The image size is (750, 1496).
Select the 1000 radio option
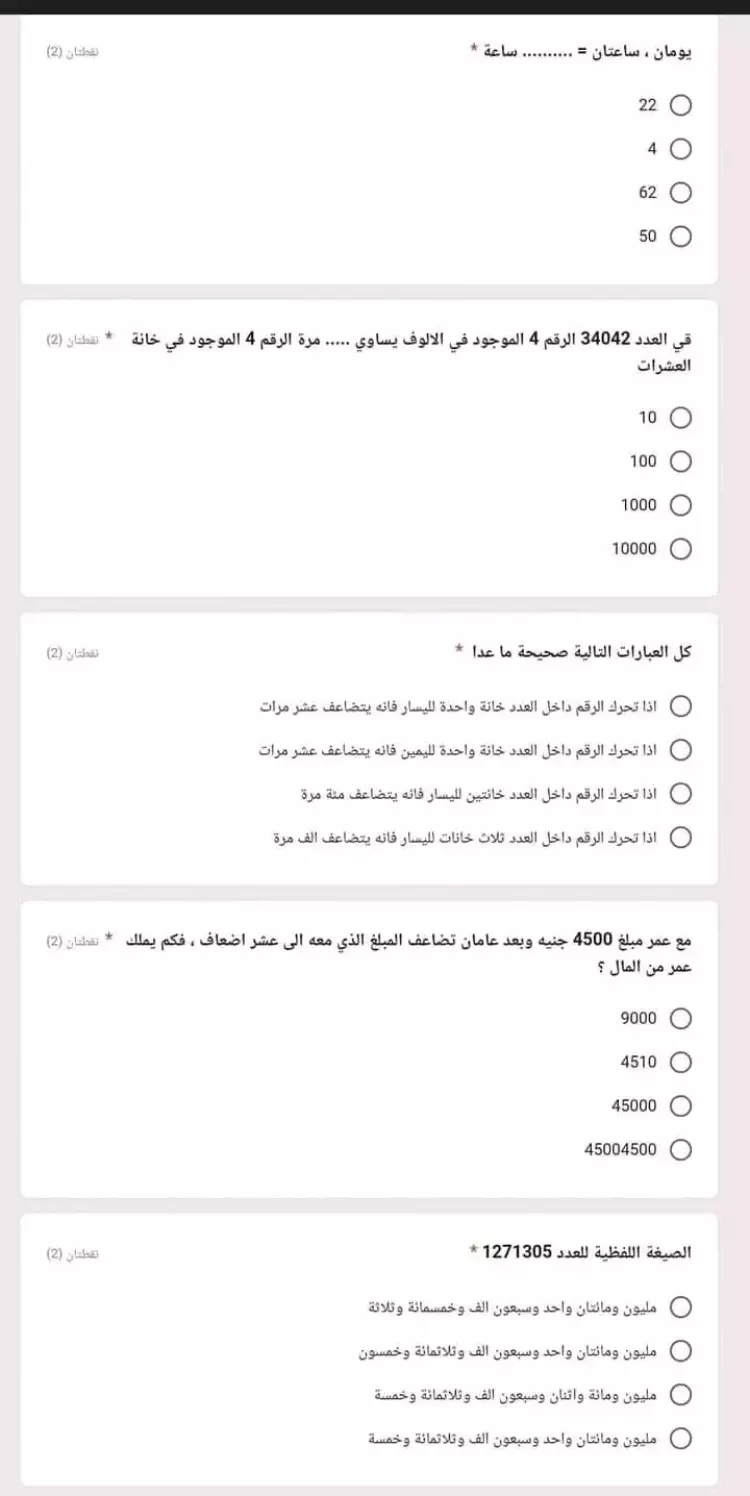pos(681,505)
